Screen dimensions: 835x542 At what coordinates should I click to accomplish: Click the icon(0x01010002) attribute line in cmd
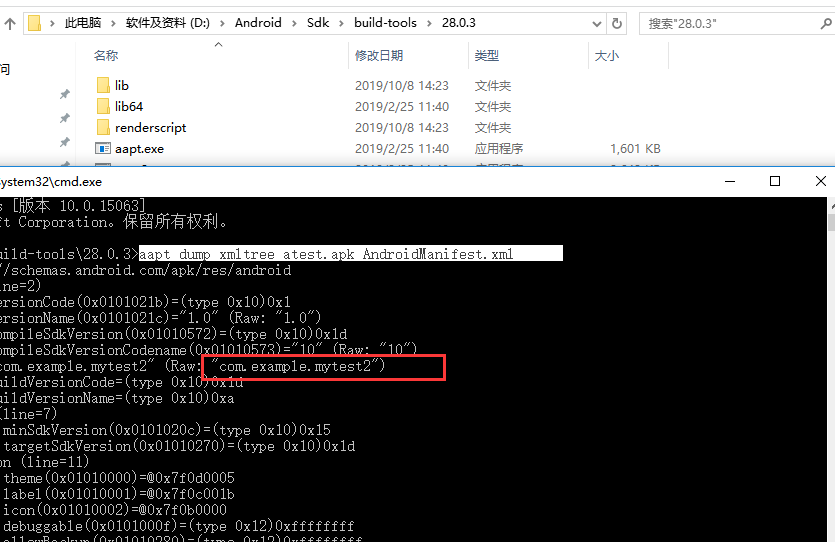[115, 510]
